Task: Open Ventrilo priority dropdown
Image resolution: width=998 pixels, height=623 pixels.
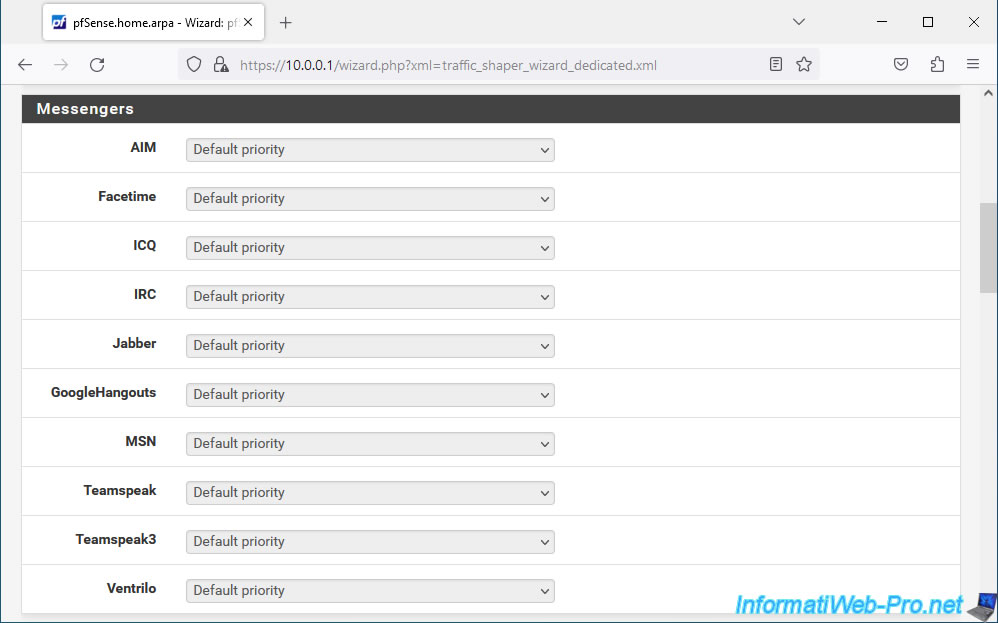Action: pyautogui.click(x=370, y=591)
